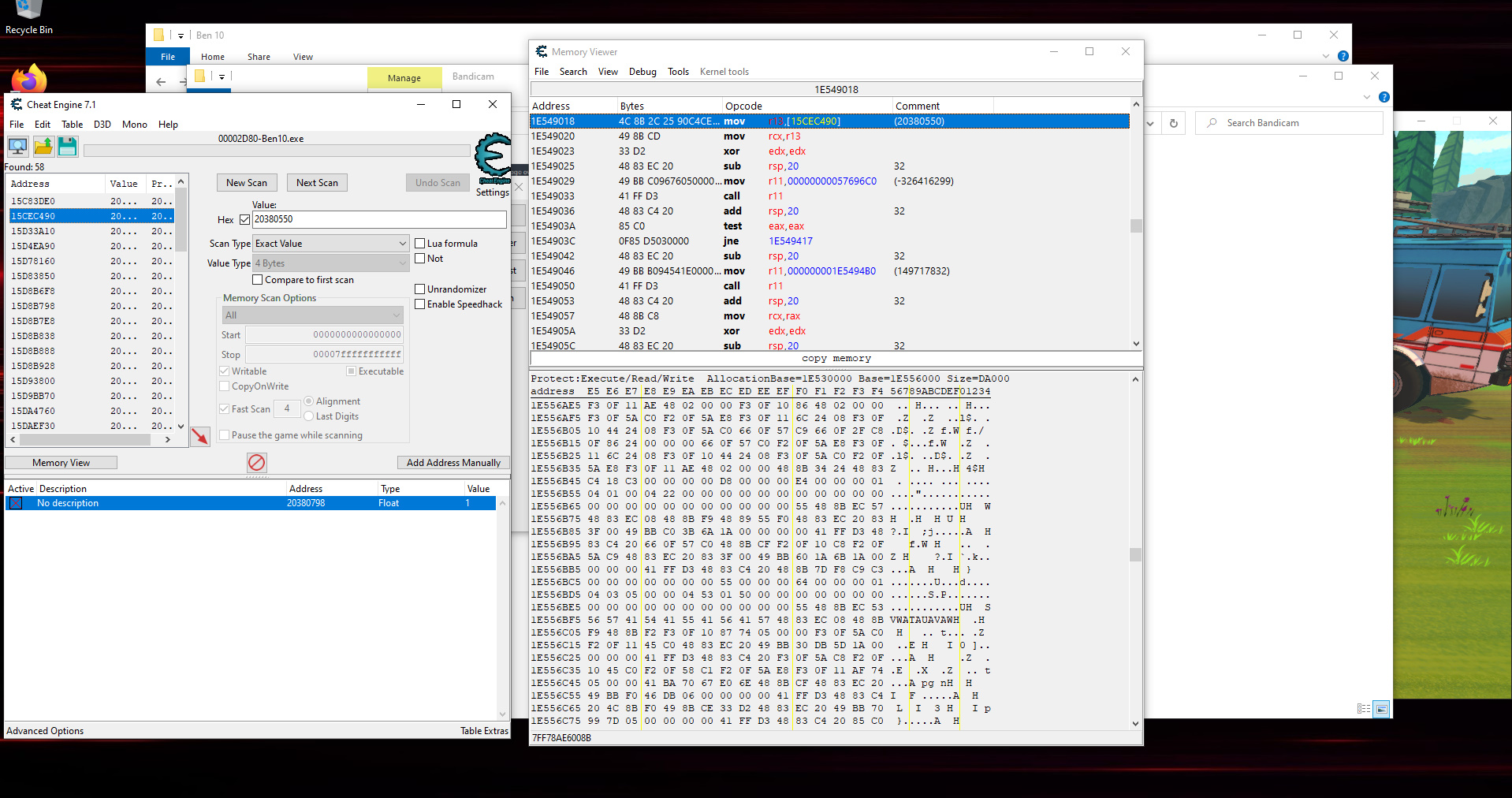Click the red no-entry clear list icon
Image resolution: width=1512 pixels, height=798 pixels.
(x=256, y=462)
